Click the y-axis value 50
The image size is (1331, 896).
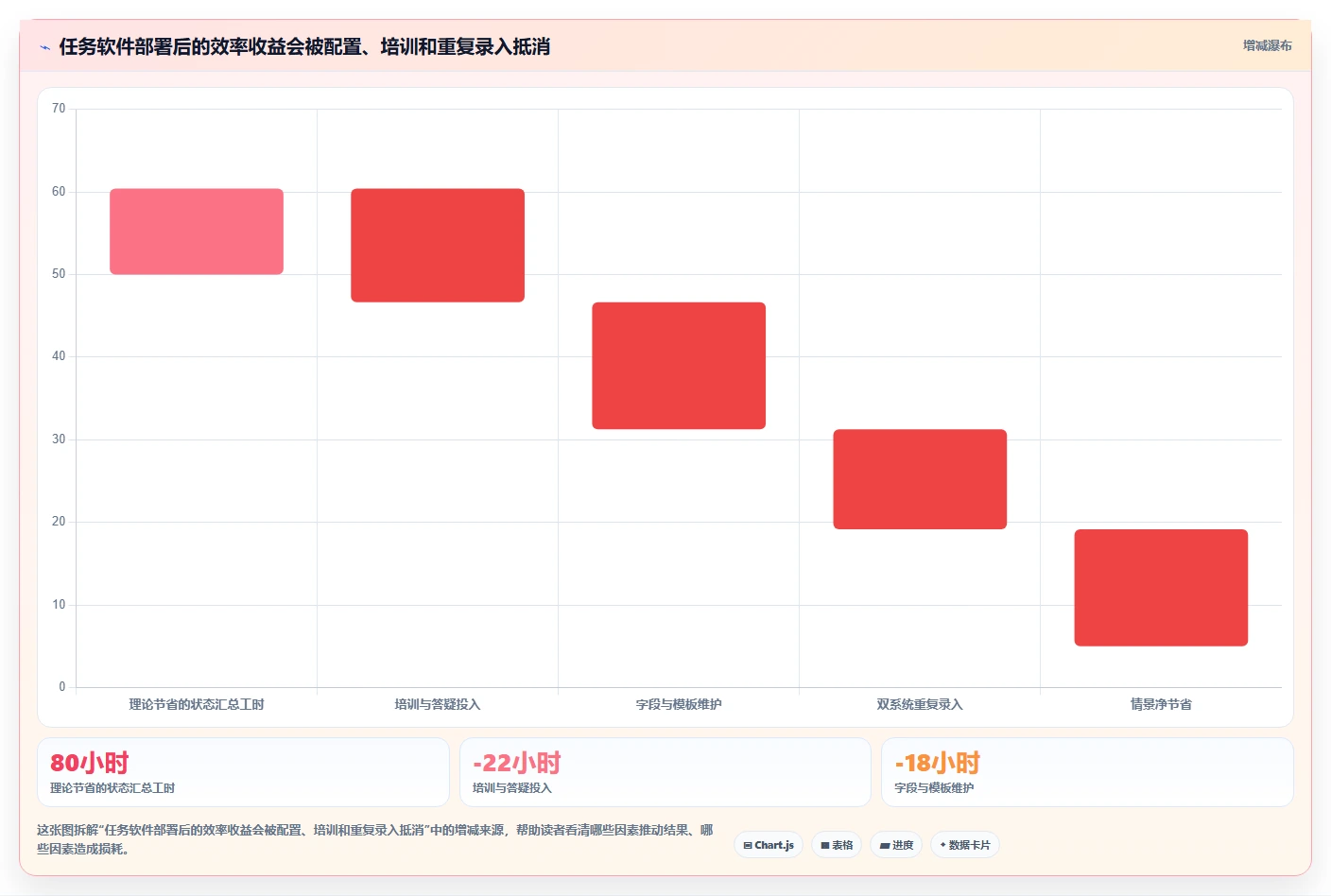(59, 274)
